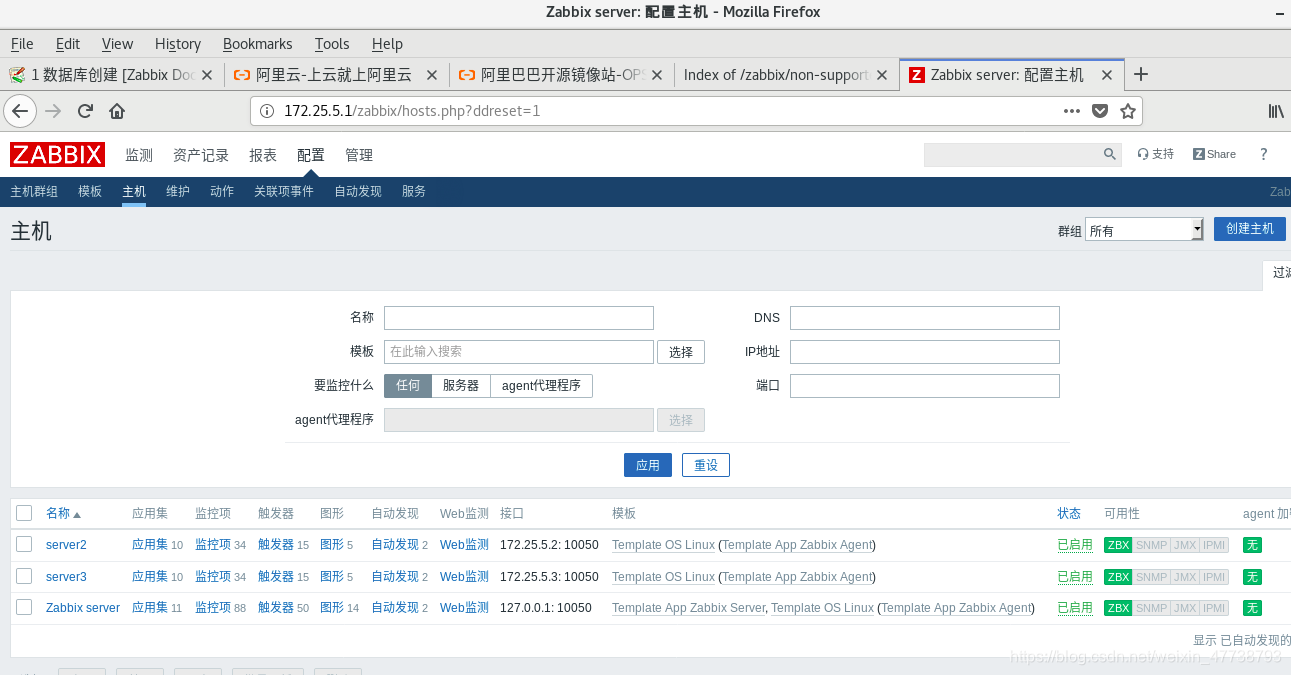Click the IP地址 filter input
This screenshot has width=1291, height=675.
(925, 352)
